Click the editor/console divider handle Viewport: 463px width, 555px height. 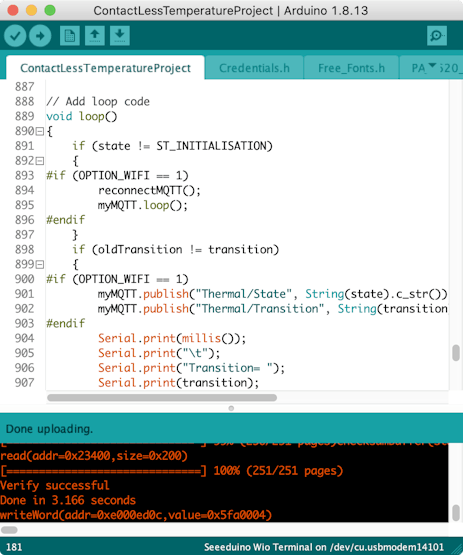pyautogui.click(x=231, y=408)
